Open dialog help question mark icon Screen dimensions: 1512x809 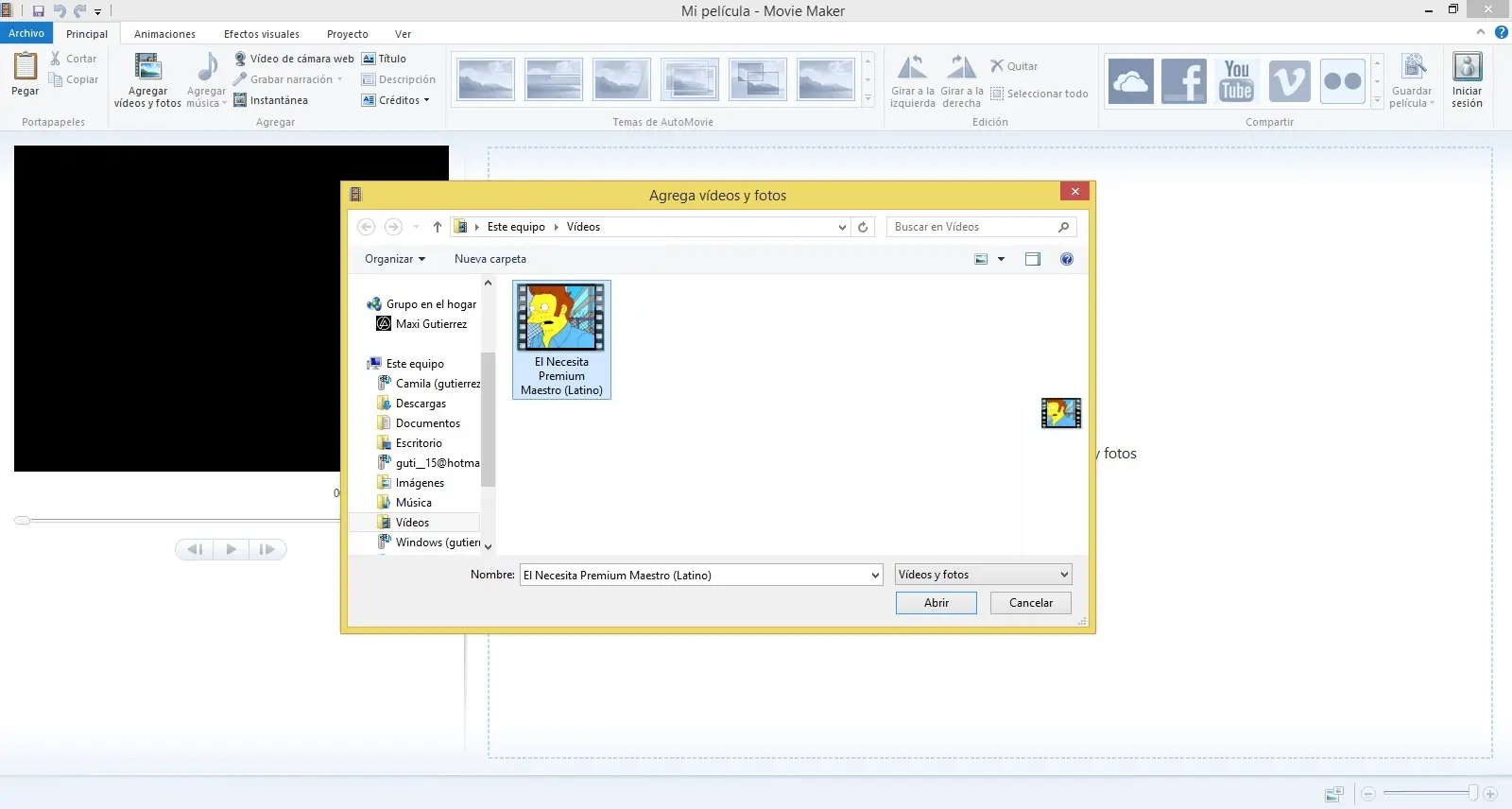pos(1067,259)
